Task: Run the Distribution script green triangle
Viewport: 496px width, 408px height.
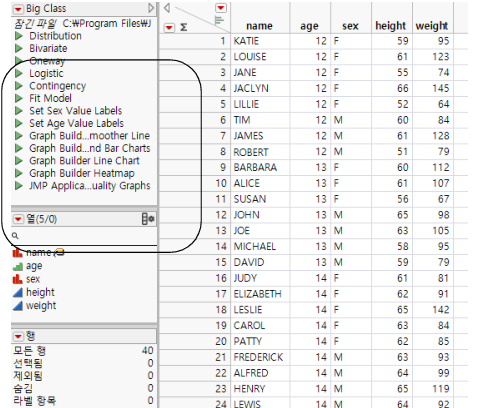Action: (19, 36)
